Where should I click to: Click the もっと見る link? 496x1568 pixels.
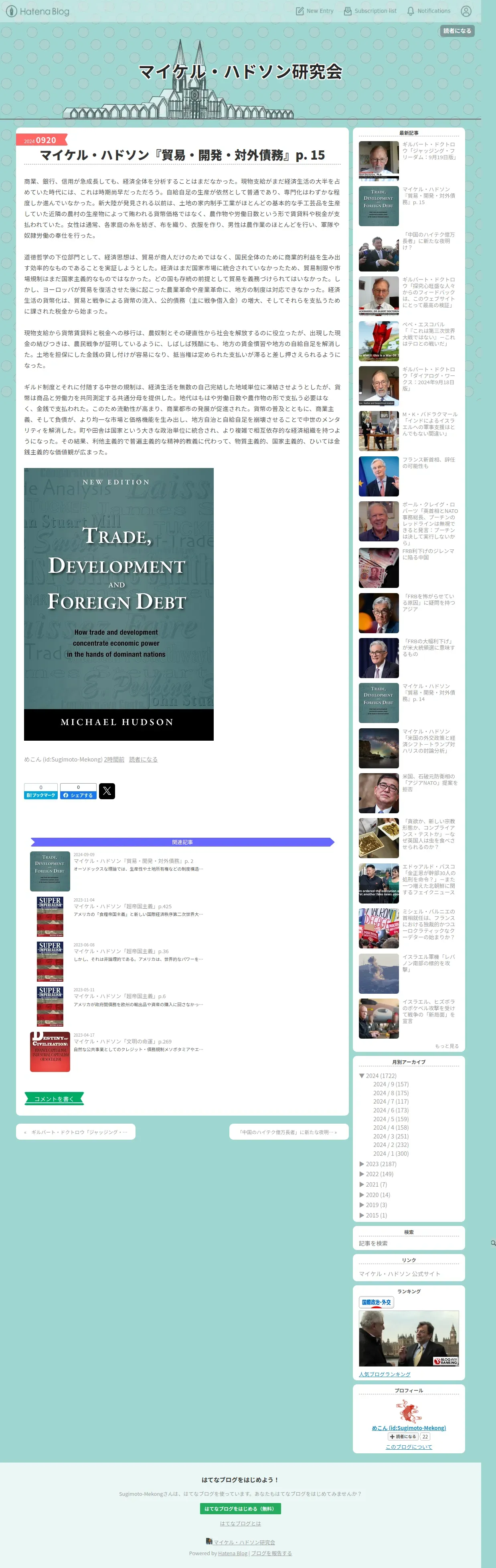click(x=447, y=1046)
